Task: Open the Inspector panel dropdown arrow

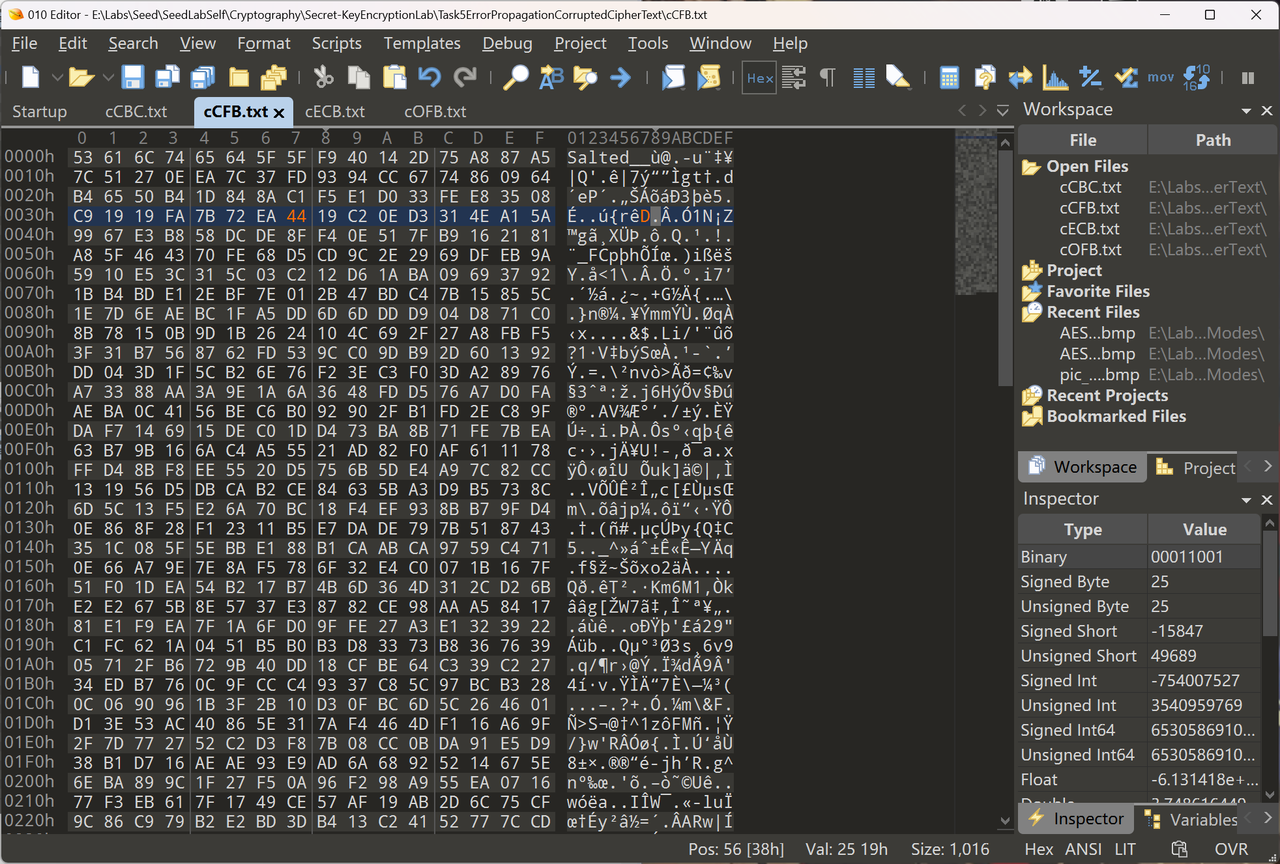Action: [x=1247, y=500]
